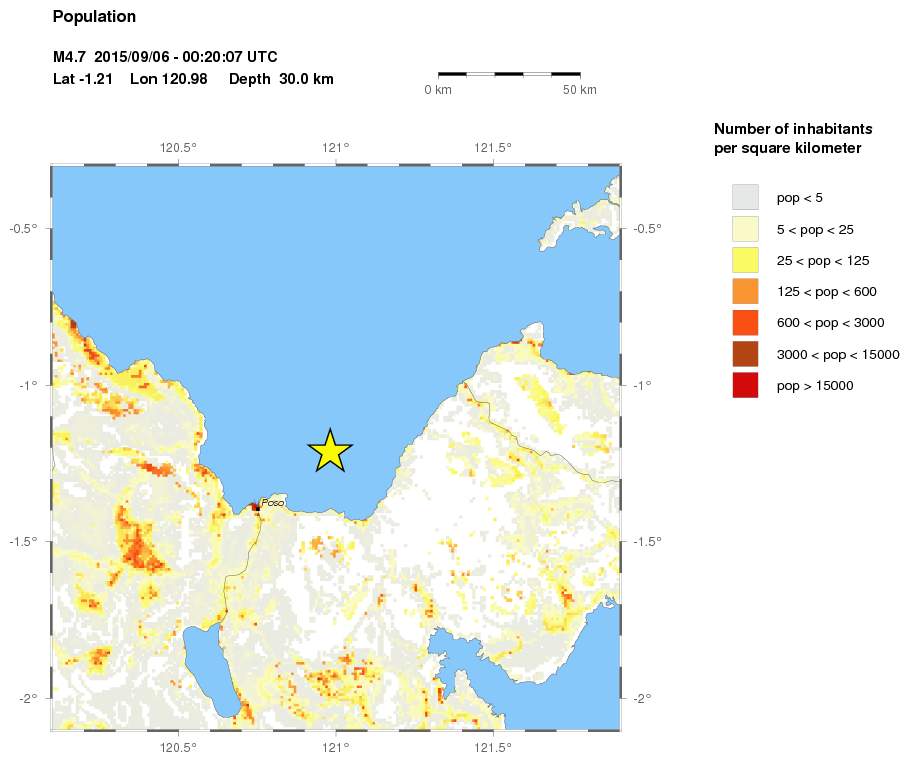Click the '121°' longitude label above map
Screen dimensions: 910x762
[x=335, y=148]
